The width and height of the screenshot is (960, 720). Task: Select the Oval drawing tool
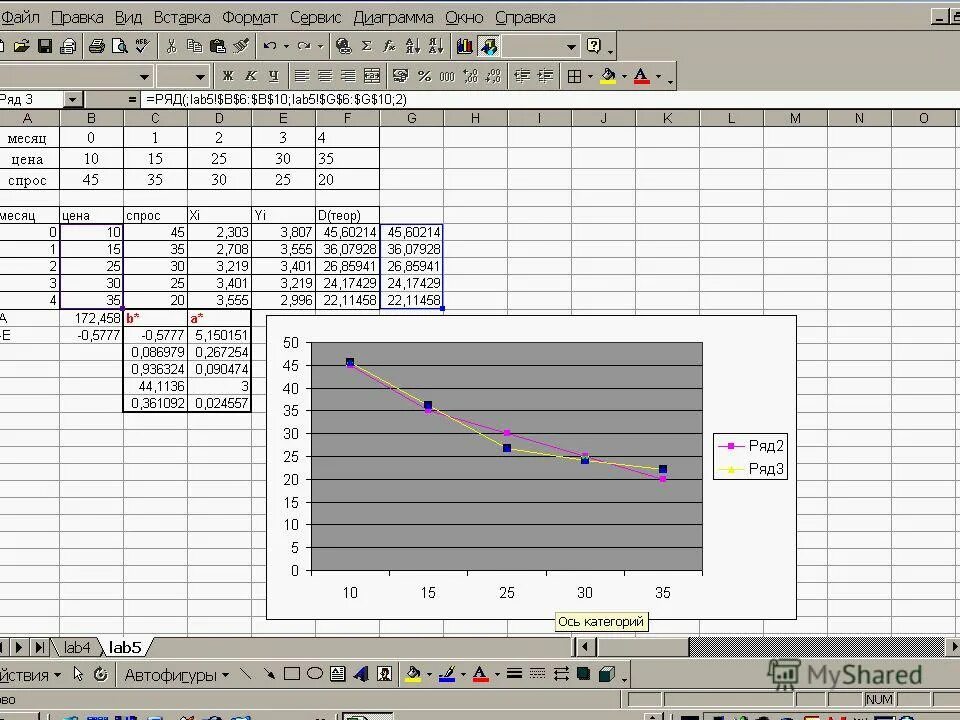315,674
